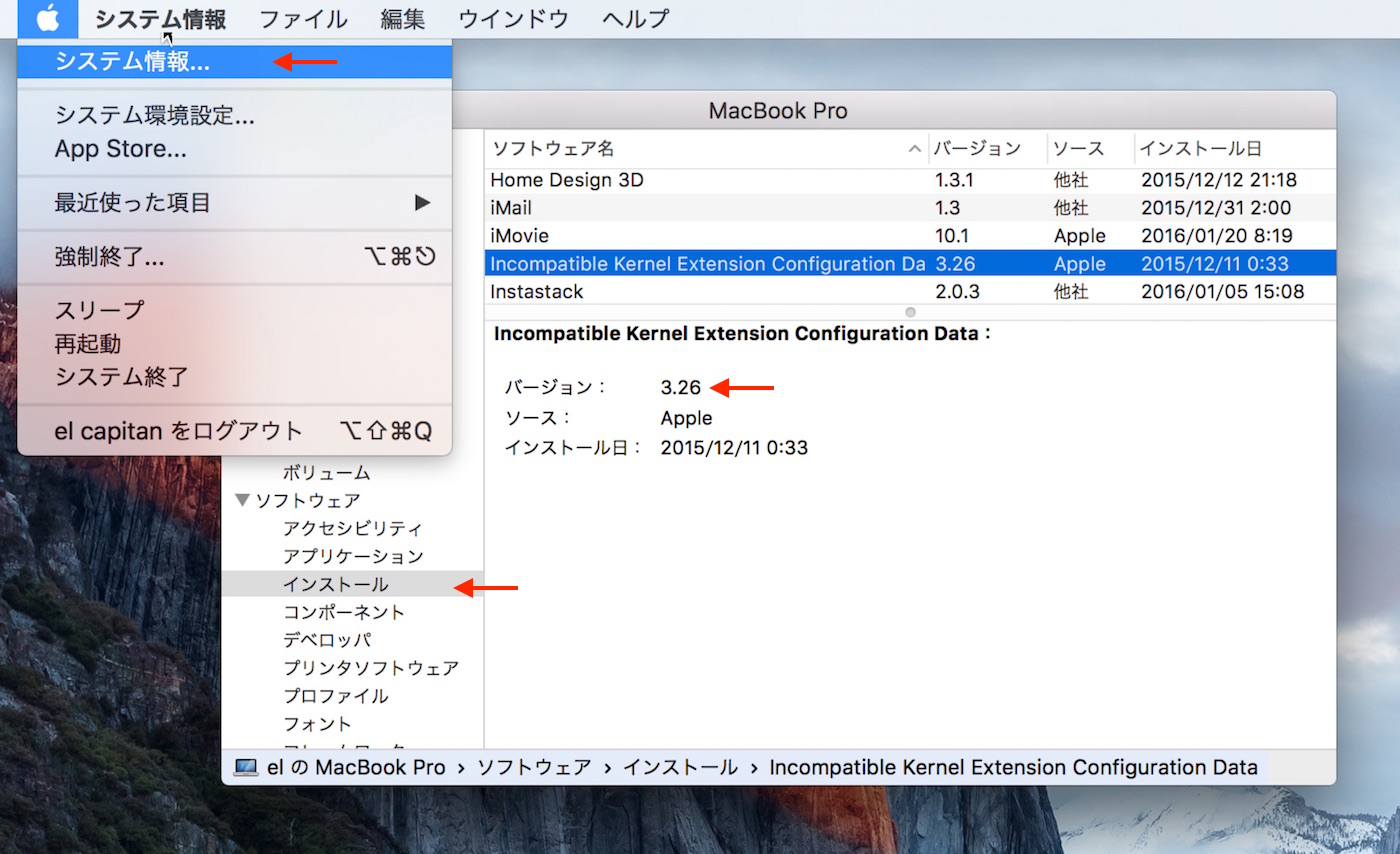
Task: Click version 10.1 cell for iMovie
Action: tap(951, 236)
